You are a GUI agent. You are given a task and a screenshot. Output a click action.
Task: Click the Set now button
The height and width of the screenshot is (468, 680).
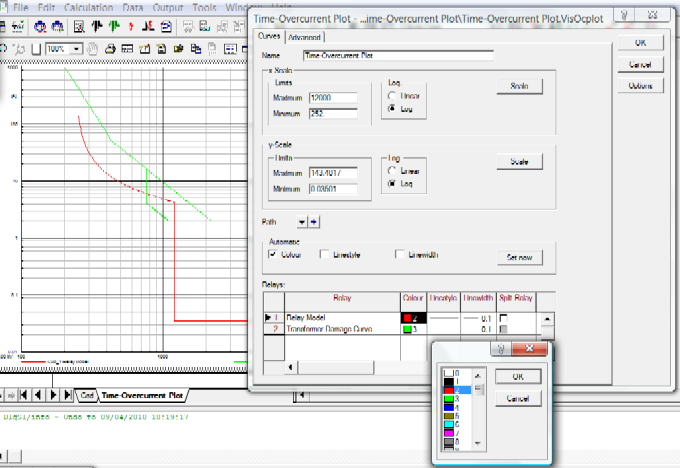click(519, 257)
